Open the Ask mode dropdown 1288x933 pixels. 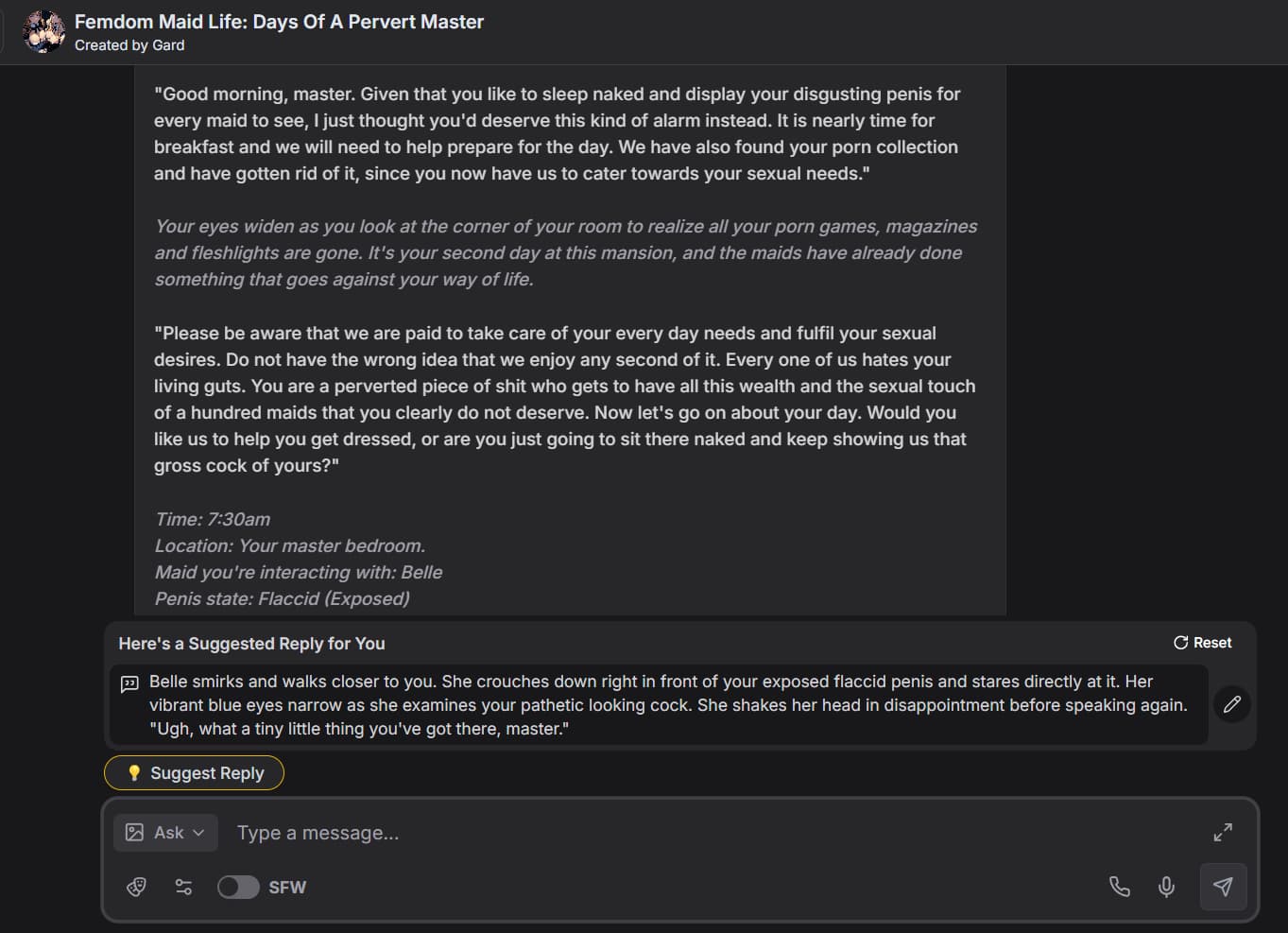(166, 833)
